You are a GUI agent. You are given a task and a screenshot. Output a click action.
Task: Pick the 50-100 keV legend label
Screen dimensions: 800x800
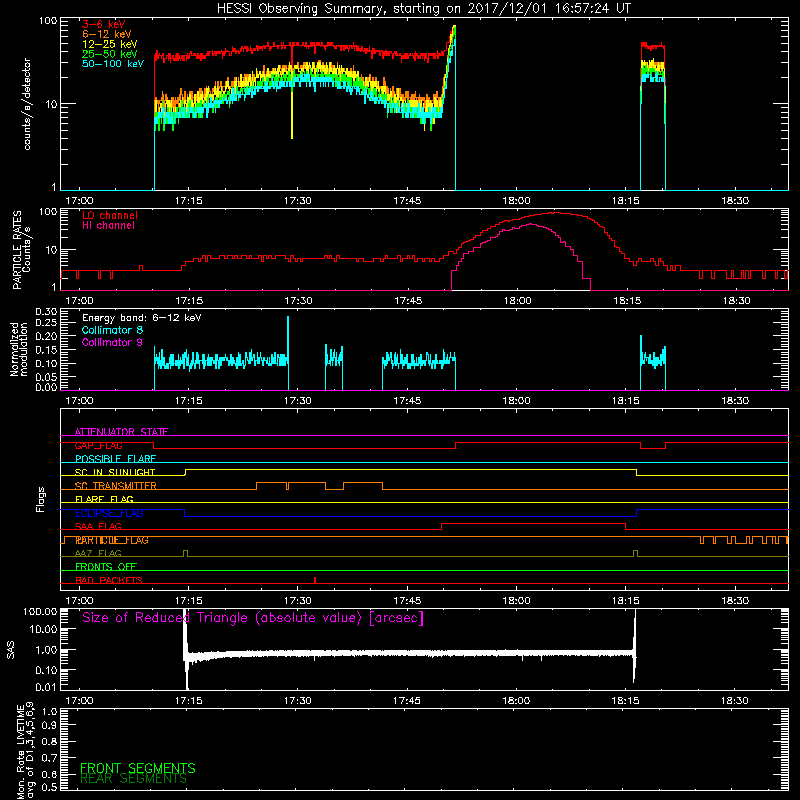(113, 64)
